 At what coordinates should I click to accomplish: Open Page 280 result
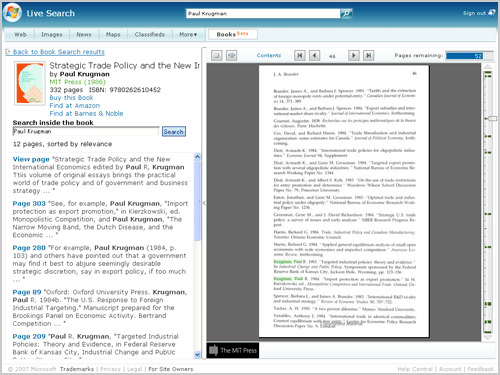[x=29, y=248]
